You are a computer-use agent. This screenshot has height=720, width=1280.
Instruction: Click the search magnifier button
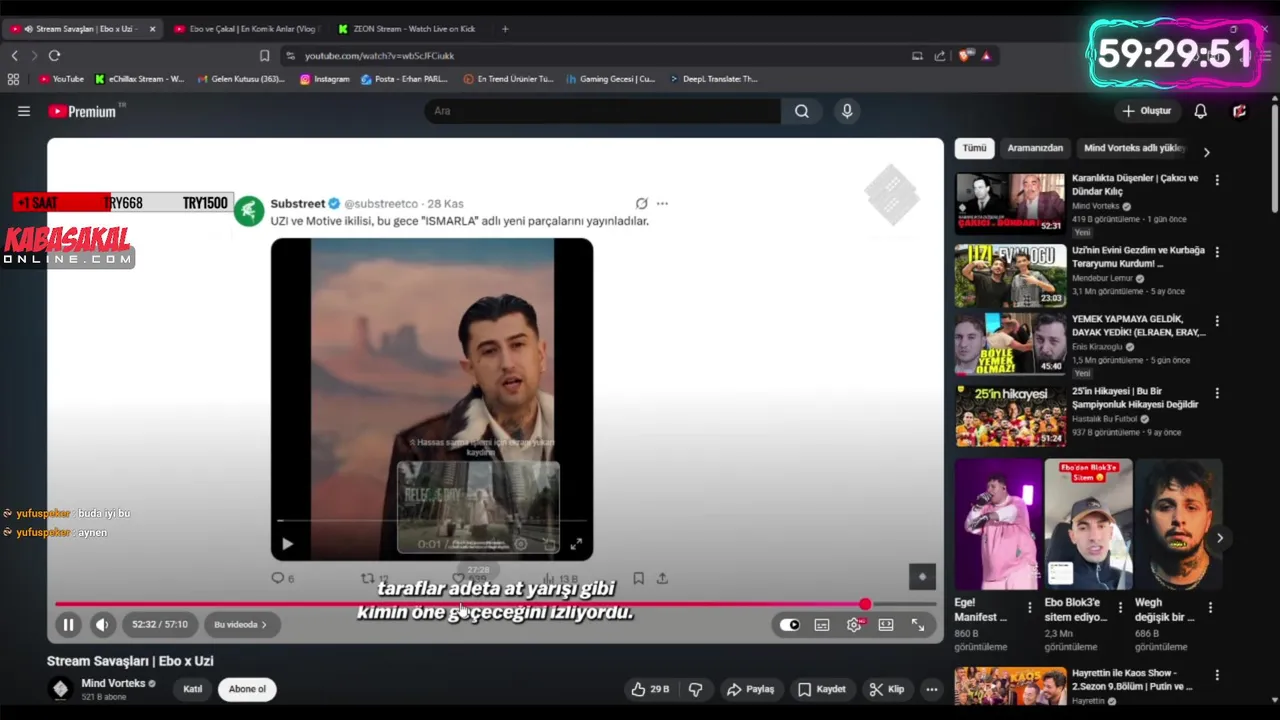(802, 111)
